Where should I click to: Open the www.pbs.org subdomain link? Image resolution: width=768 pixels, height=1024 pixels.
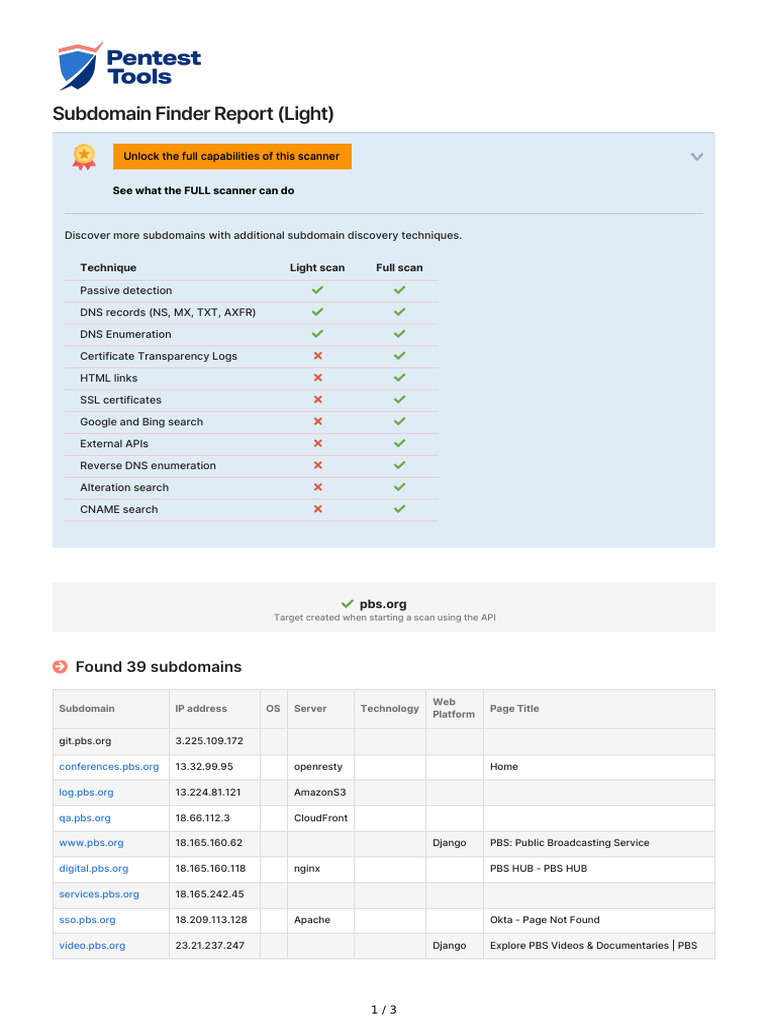[x=91, y=843]
